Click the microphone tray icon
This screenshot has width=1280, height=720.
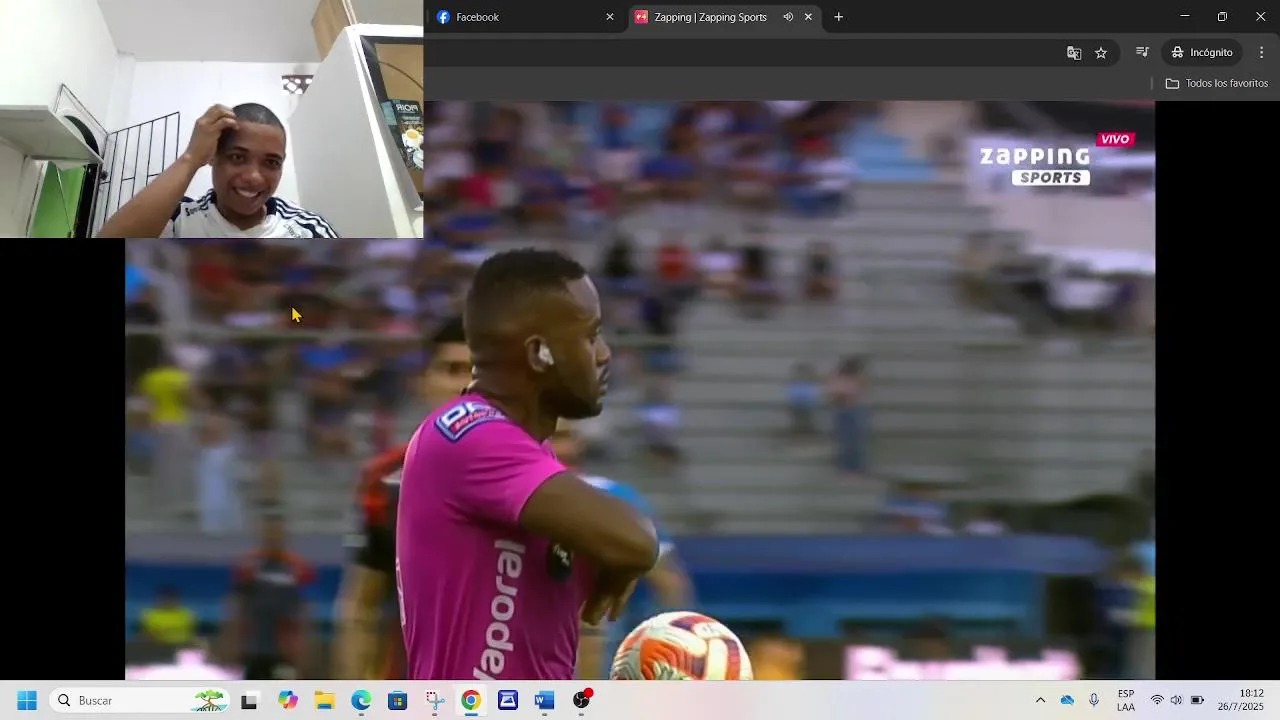[x=1094, y=701]
